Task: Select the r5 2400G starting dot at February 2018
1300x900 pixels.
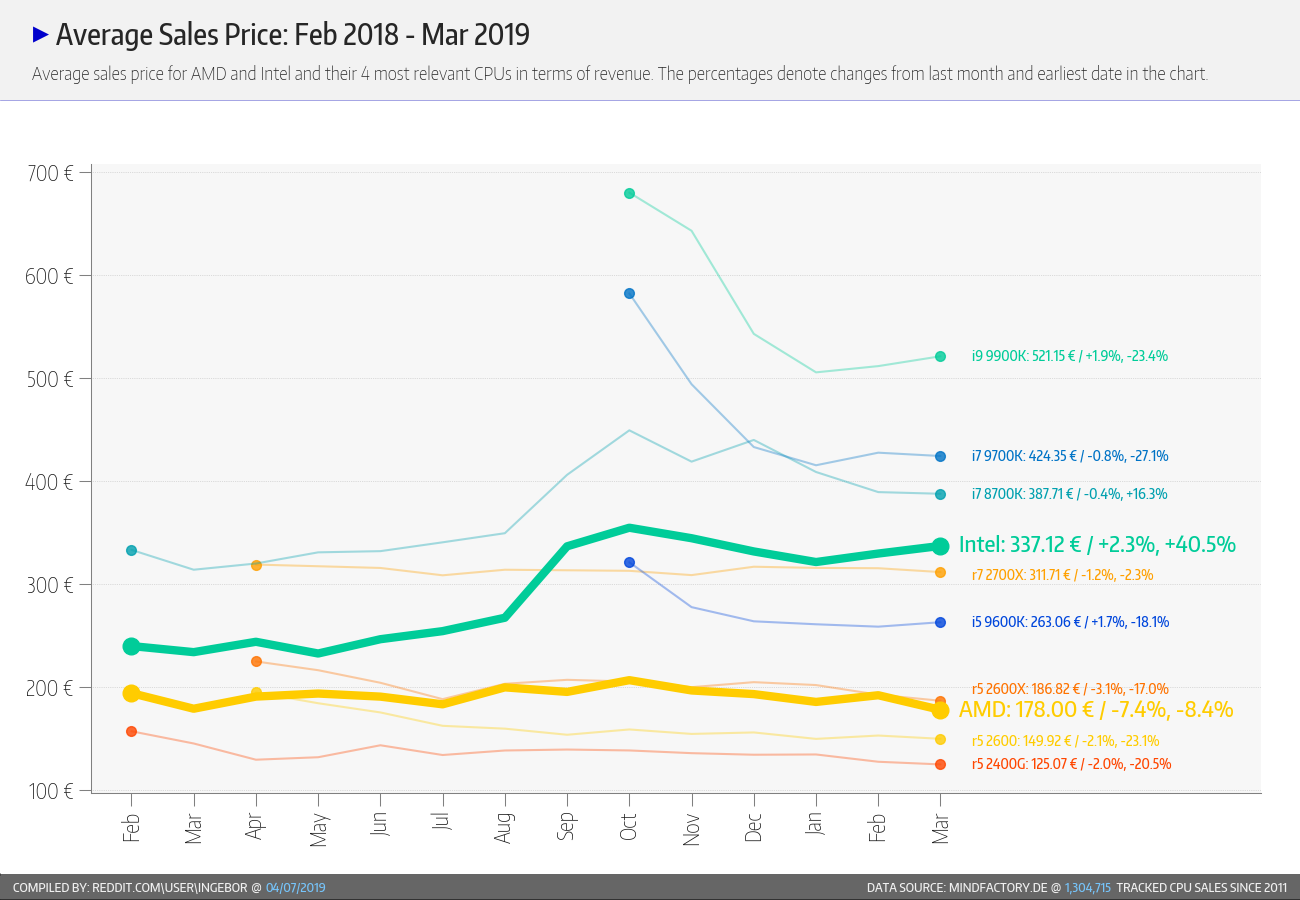Action: tap(131, 732)
